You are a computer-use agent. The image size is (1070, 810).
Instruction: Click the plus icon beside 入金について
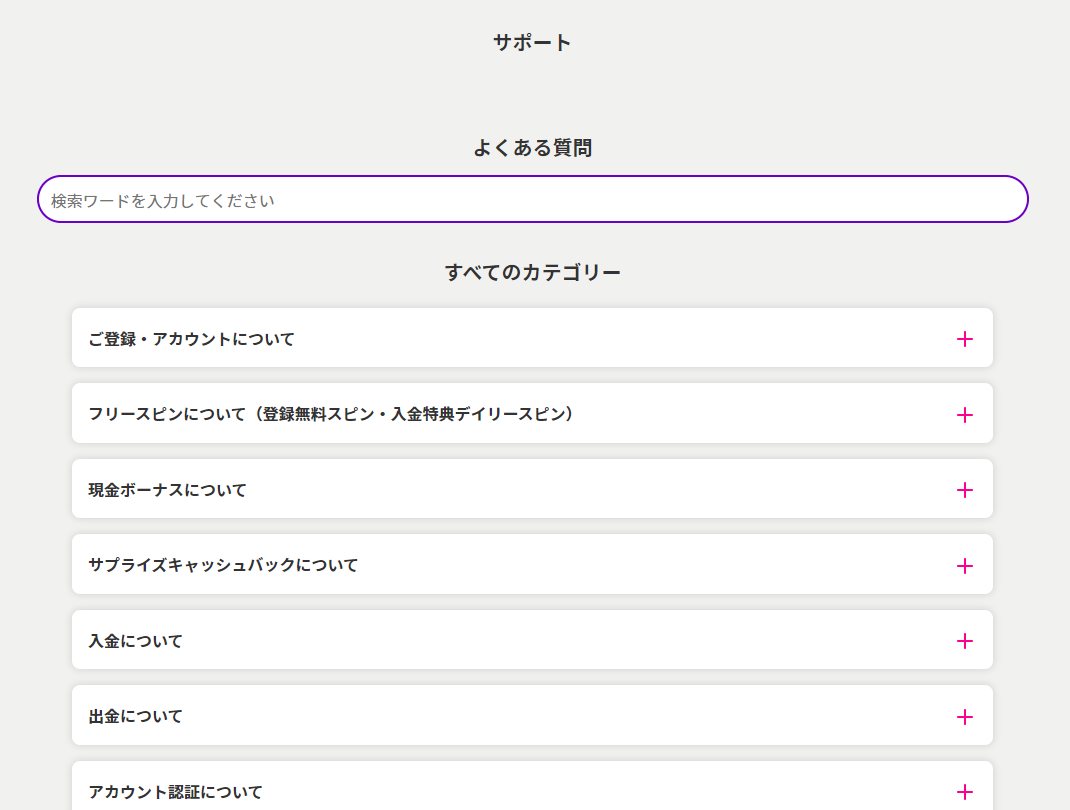964,640
